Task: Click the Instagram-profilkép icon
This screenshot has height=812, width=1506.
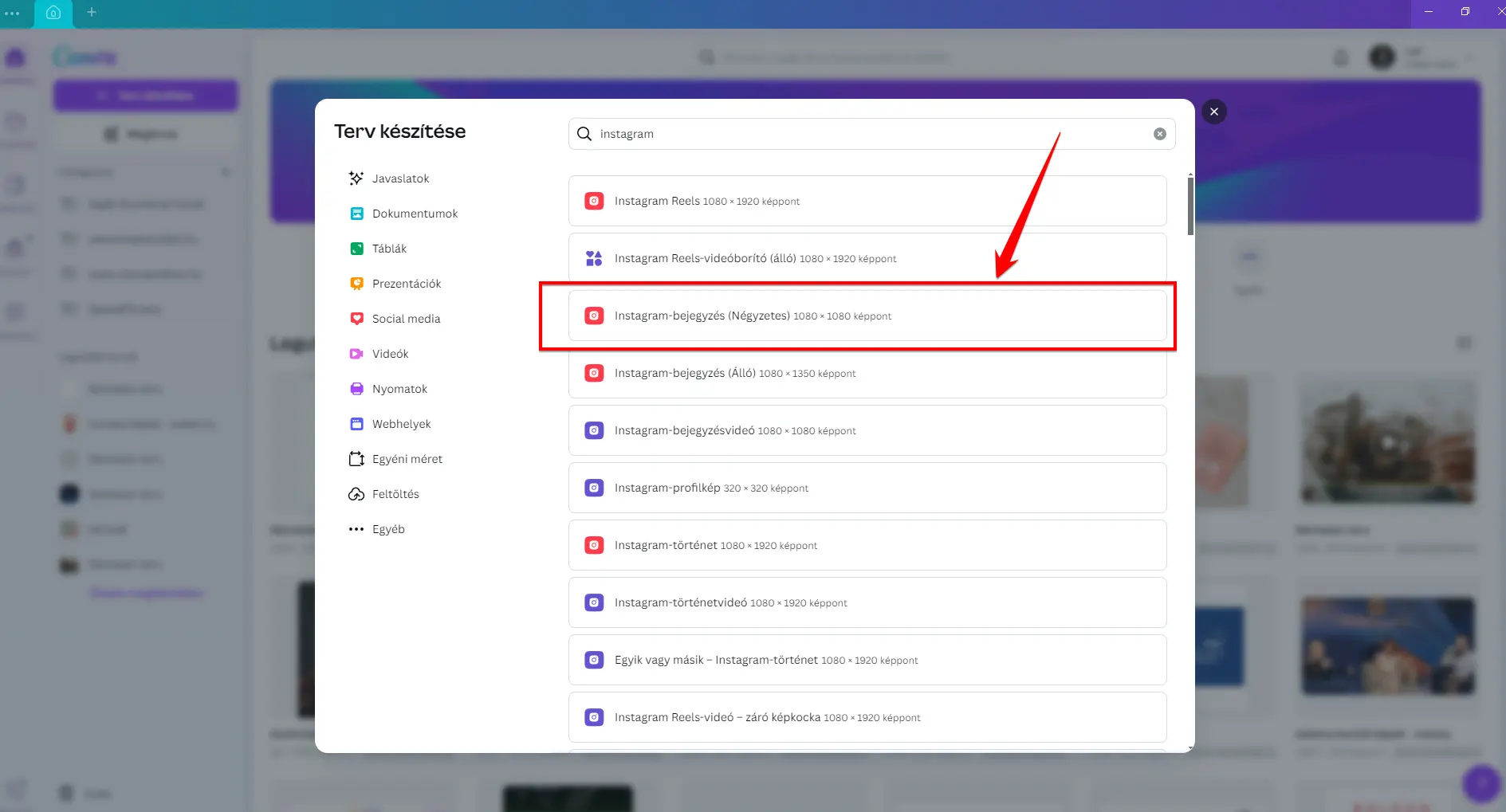Action: [594, 488]
